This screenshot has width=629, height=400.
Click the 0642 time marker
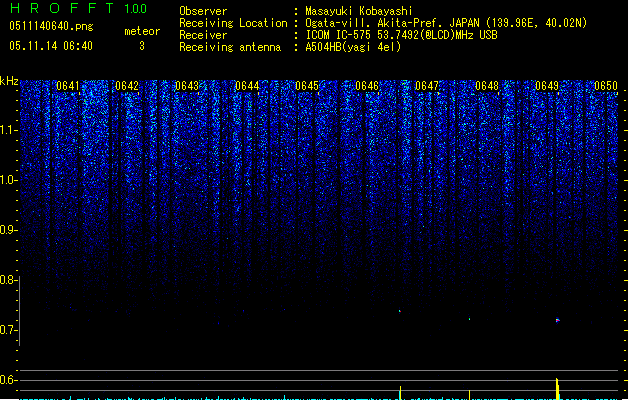click(x=127, y=86)
